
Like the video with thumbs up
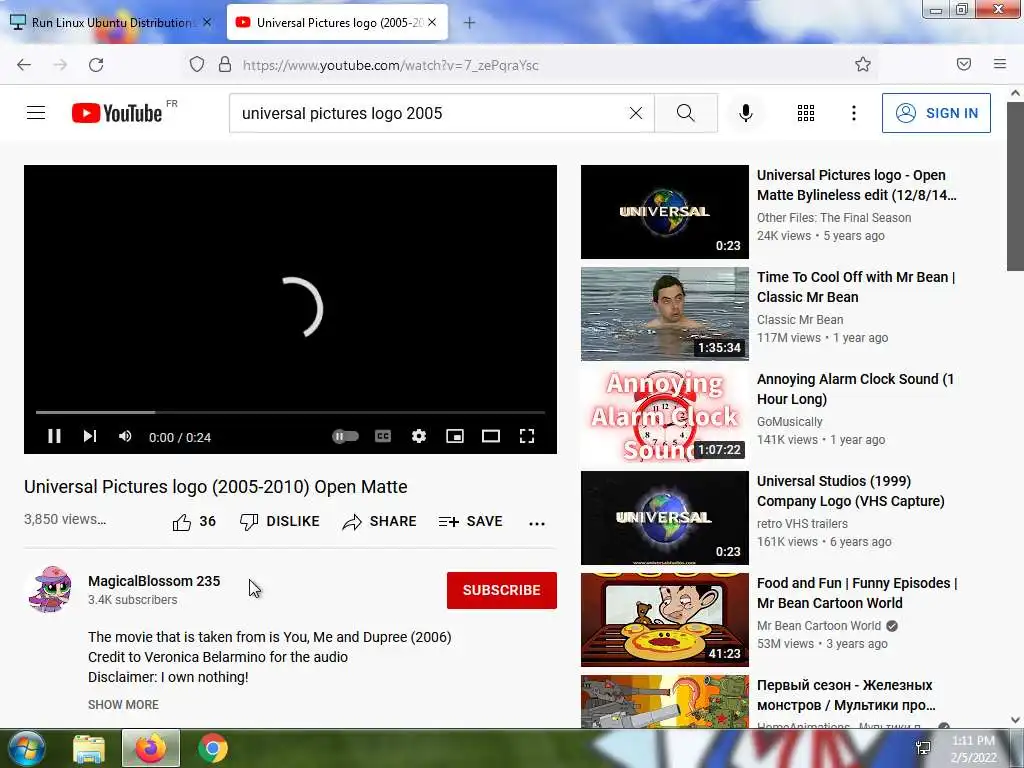[193, 522]
